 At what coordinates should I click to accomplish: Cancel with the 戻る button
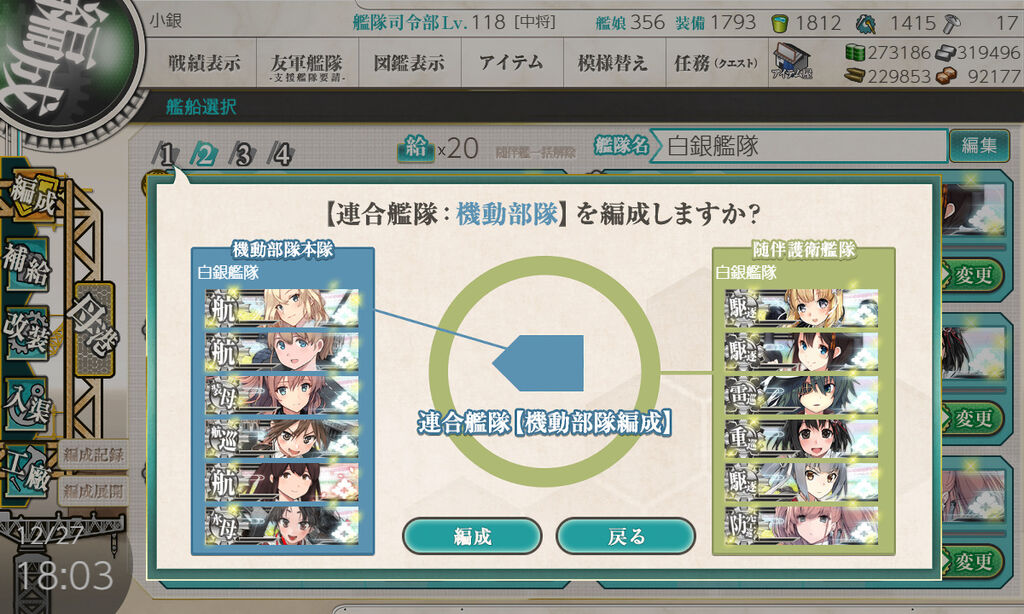pos(626,536)
